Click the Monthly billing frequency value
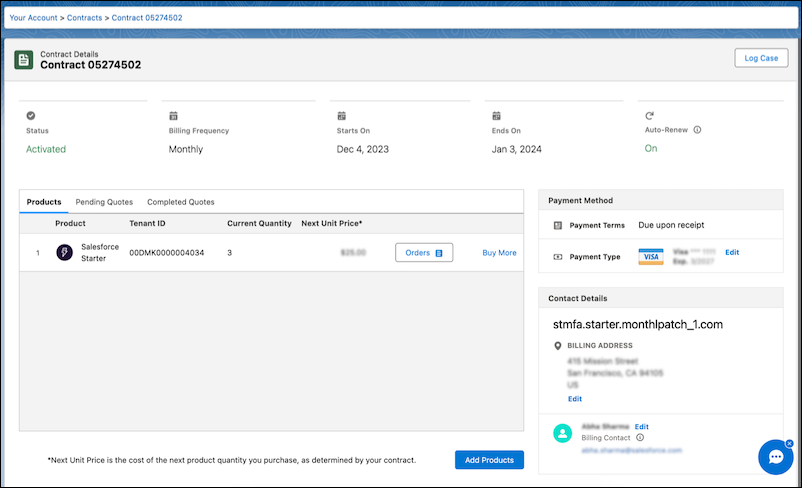This screenshot has height=488, width=802. [x=186, y=149]
